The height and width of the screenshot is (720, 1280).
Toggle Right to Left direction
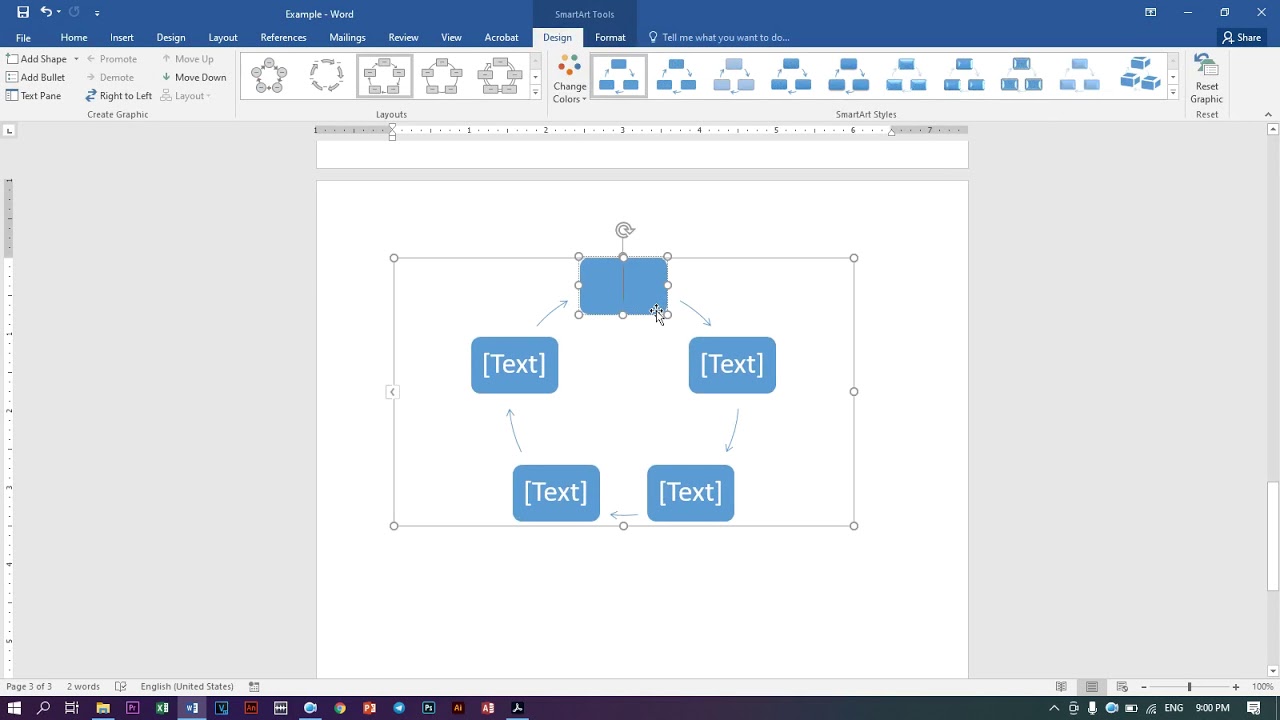pos(118,96)
